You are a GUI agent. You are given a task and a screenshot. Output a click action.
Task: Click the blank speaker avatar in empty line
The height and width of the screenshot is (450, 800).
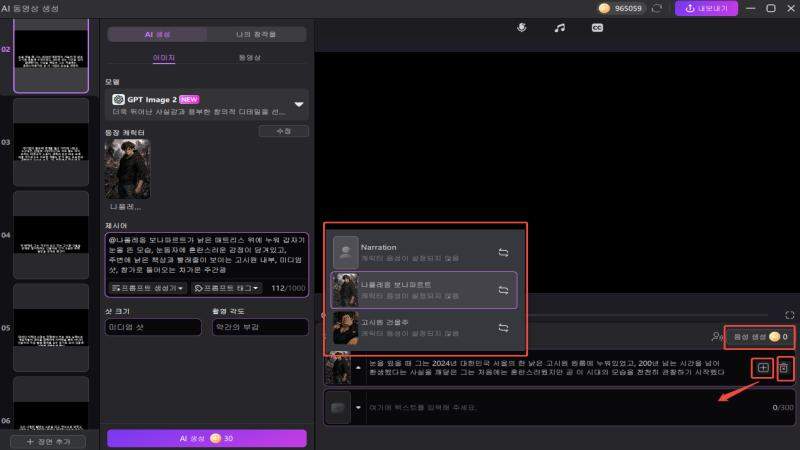click(x=338, y=408)
